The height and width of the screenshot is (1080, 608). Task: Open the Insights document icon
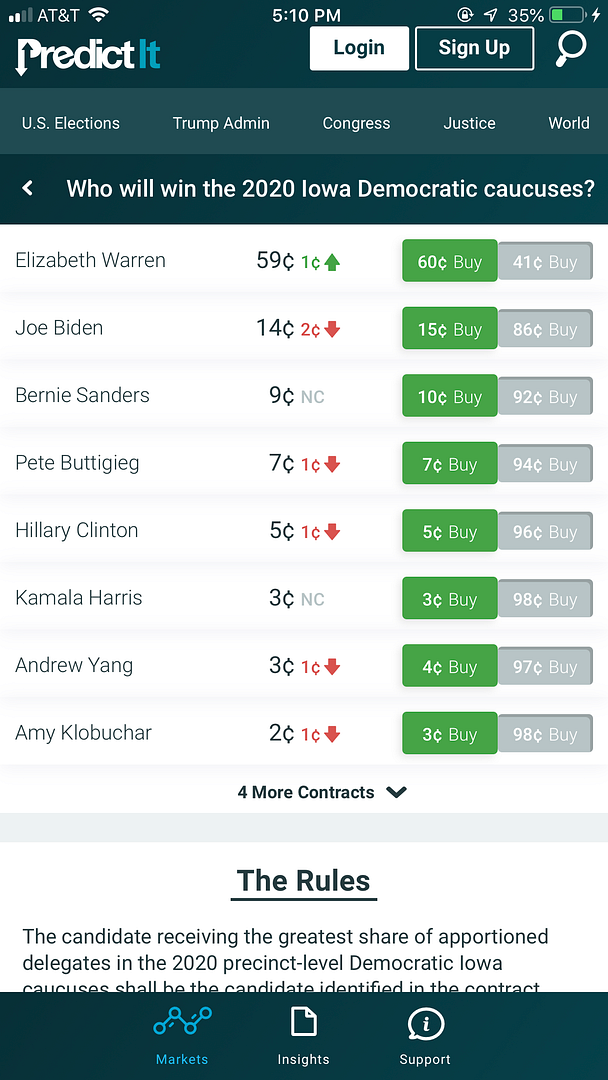point(303,1024)
